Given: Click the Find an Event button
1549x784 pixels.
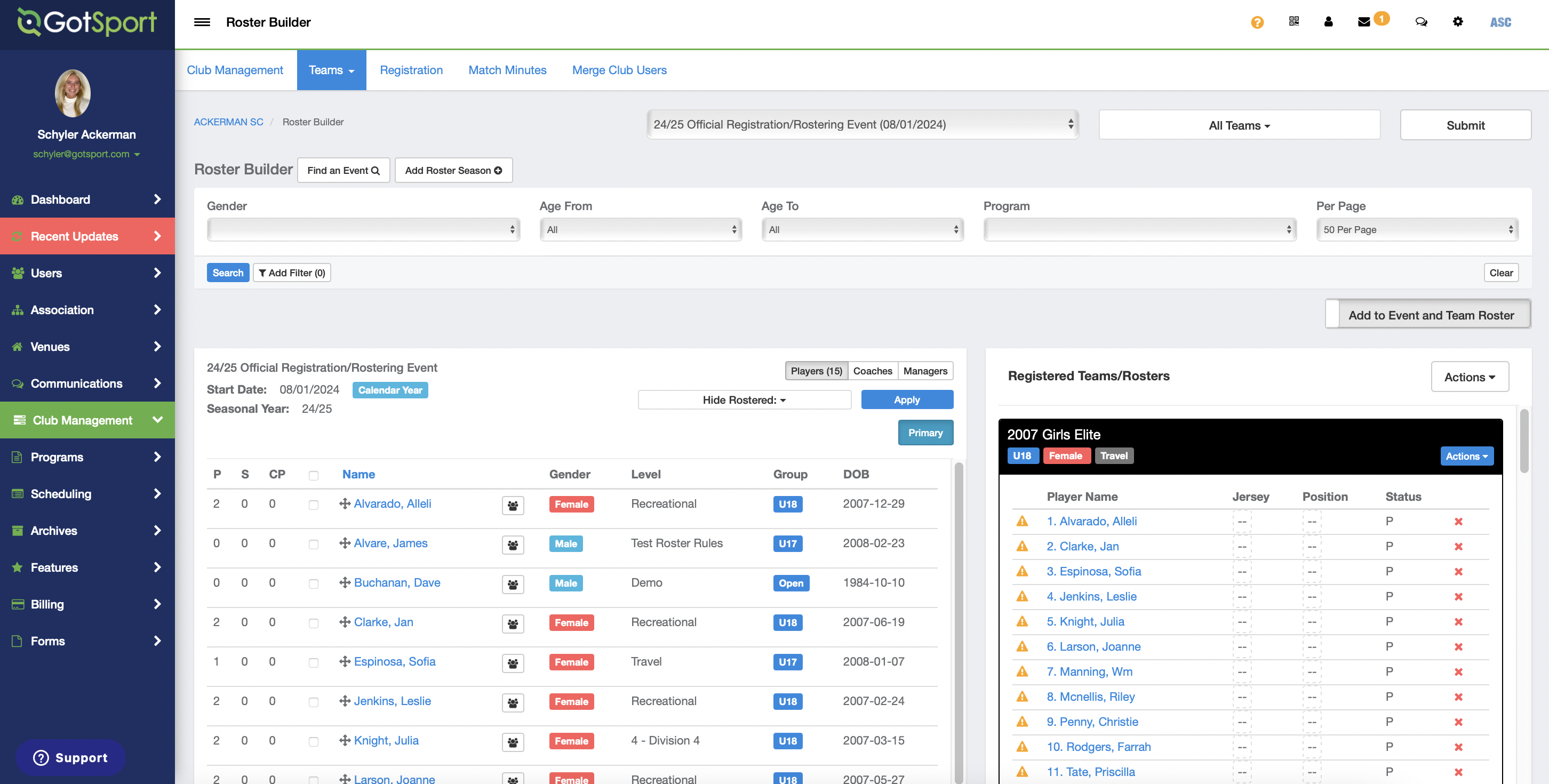Looking at the screenshot, I should [344, 170].
